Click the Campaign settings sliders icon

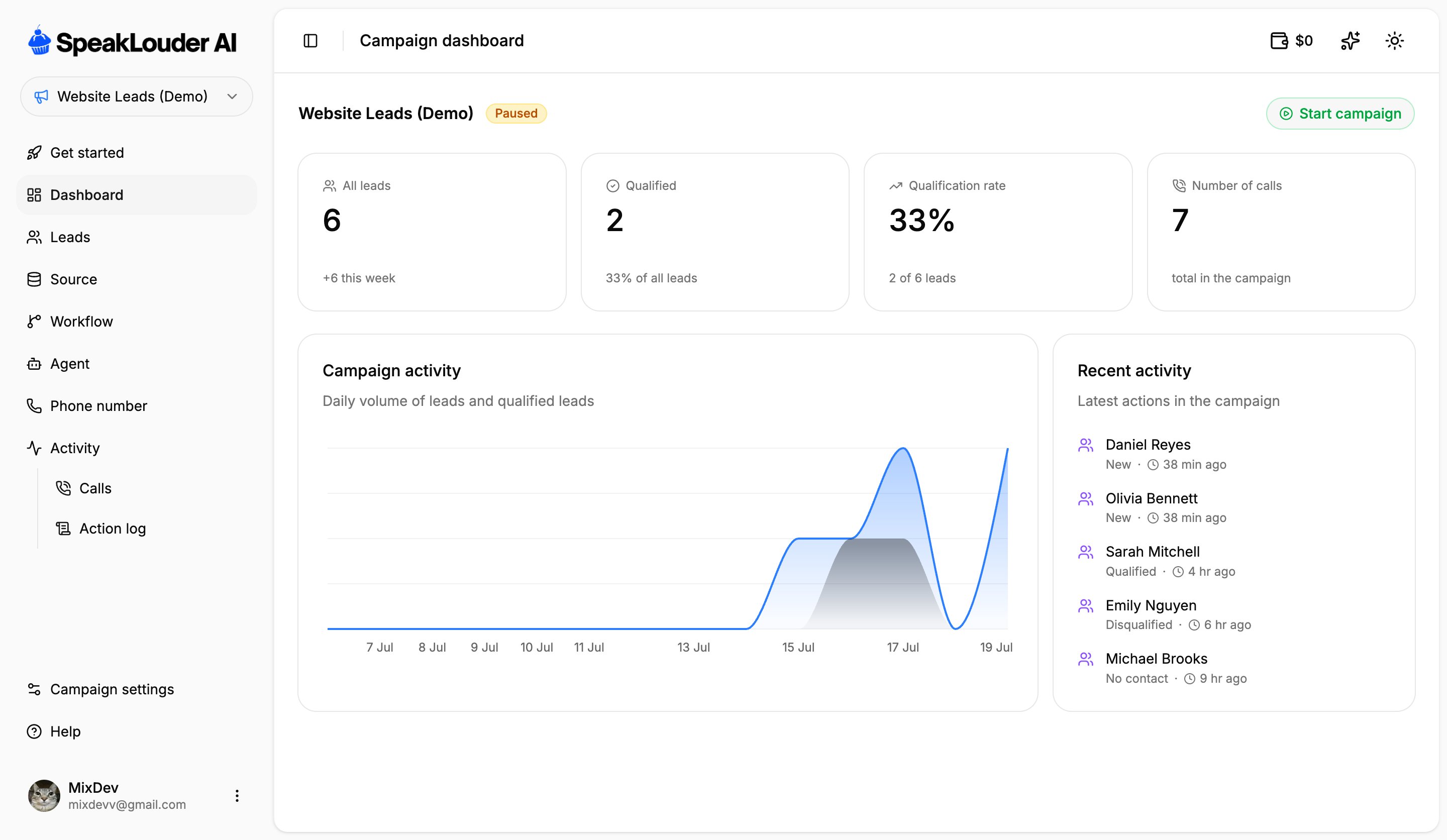point(34,689)
